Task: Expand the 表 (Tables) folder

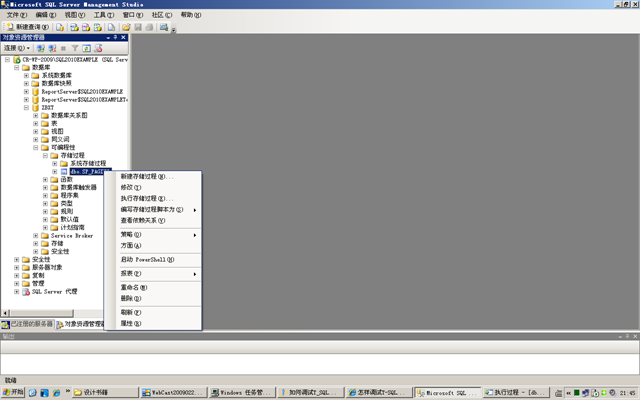Action: (x=36, y=124)
